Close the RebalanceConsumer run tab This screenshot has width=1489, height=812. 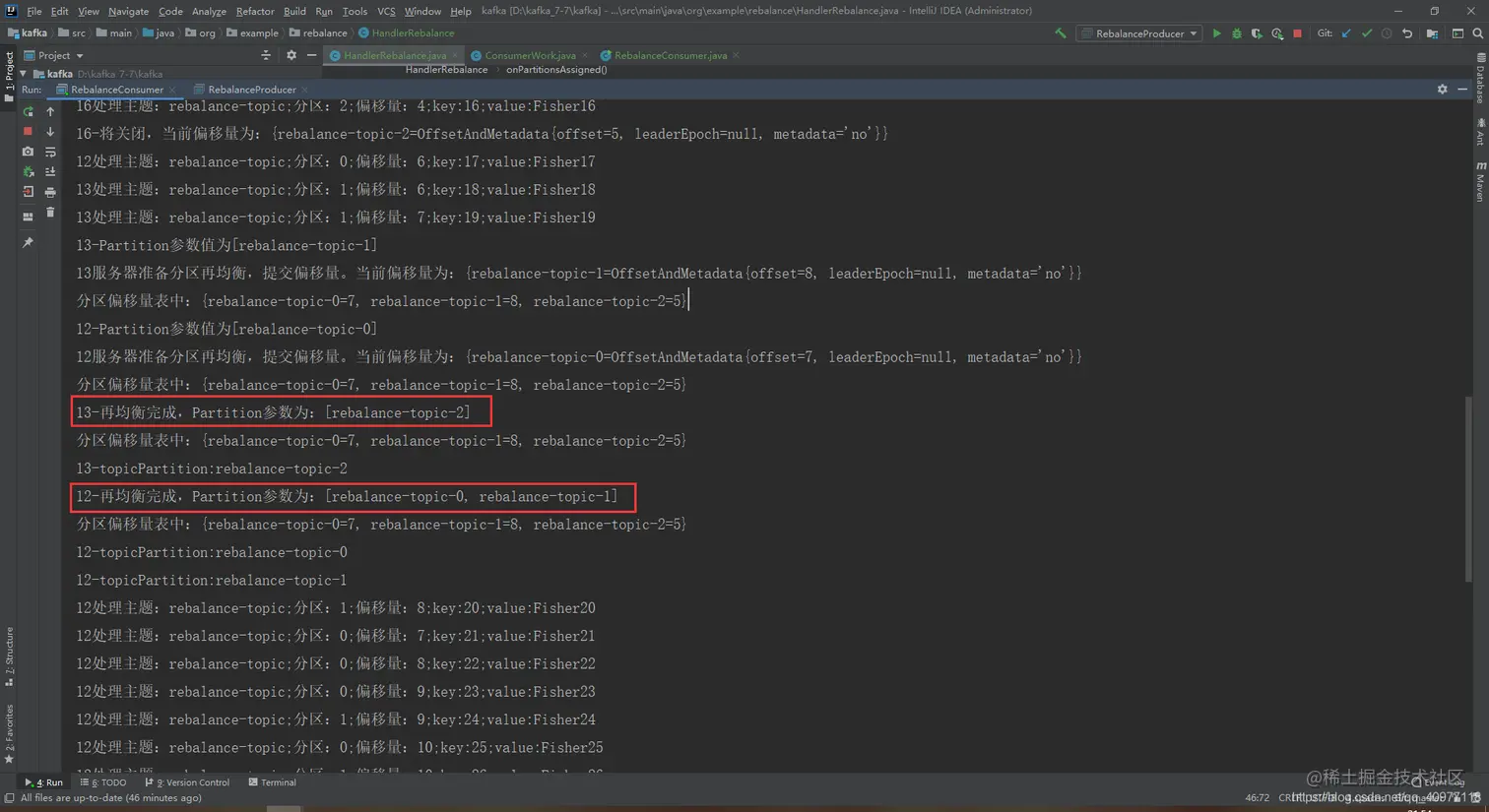point(172,90)
